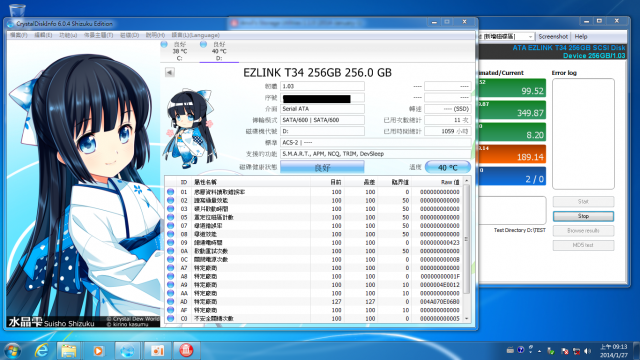
Task: Open Windows Media Player from the taskbar
Action: pos(98,351)
